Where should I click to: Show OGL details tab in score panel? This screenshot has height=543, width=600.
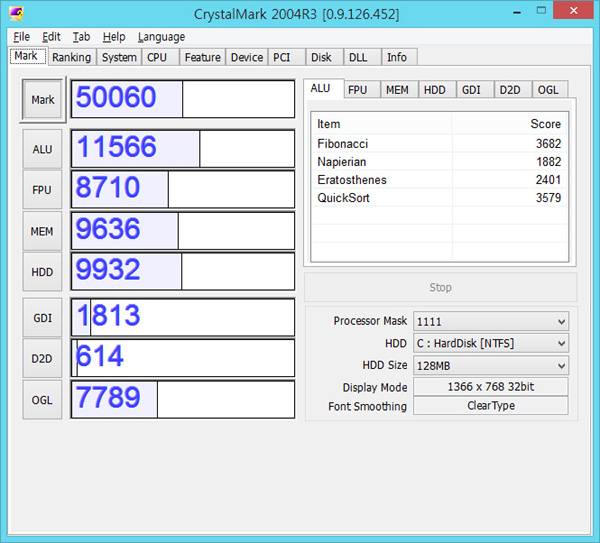(548, 90)
